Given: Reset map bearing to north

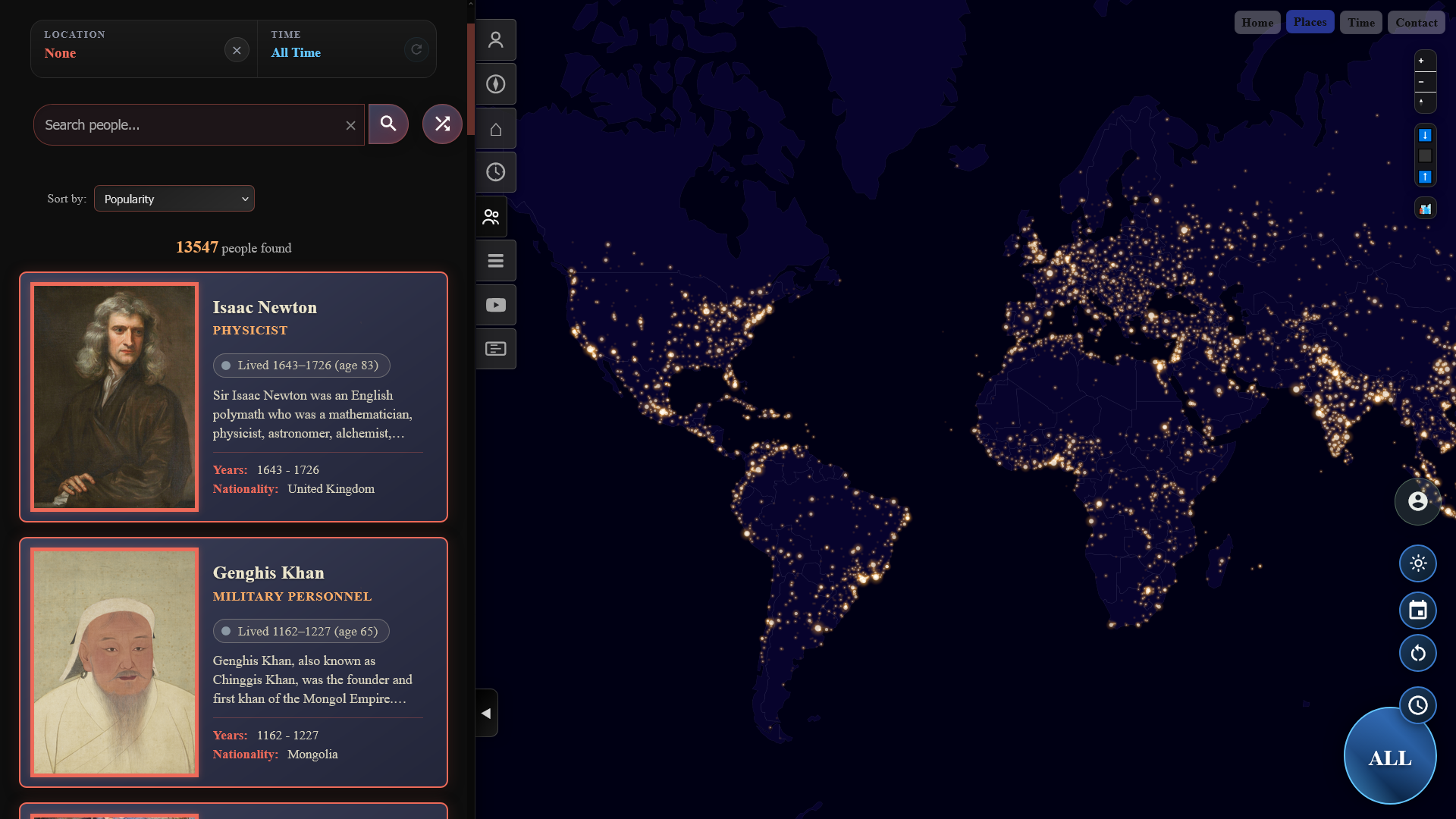Looking at the screenshot, I should 1425,102.
